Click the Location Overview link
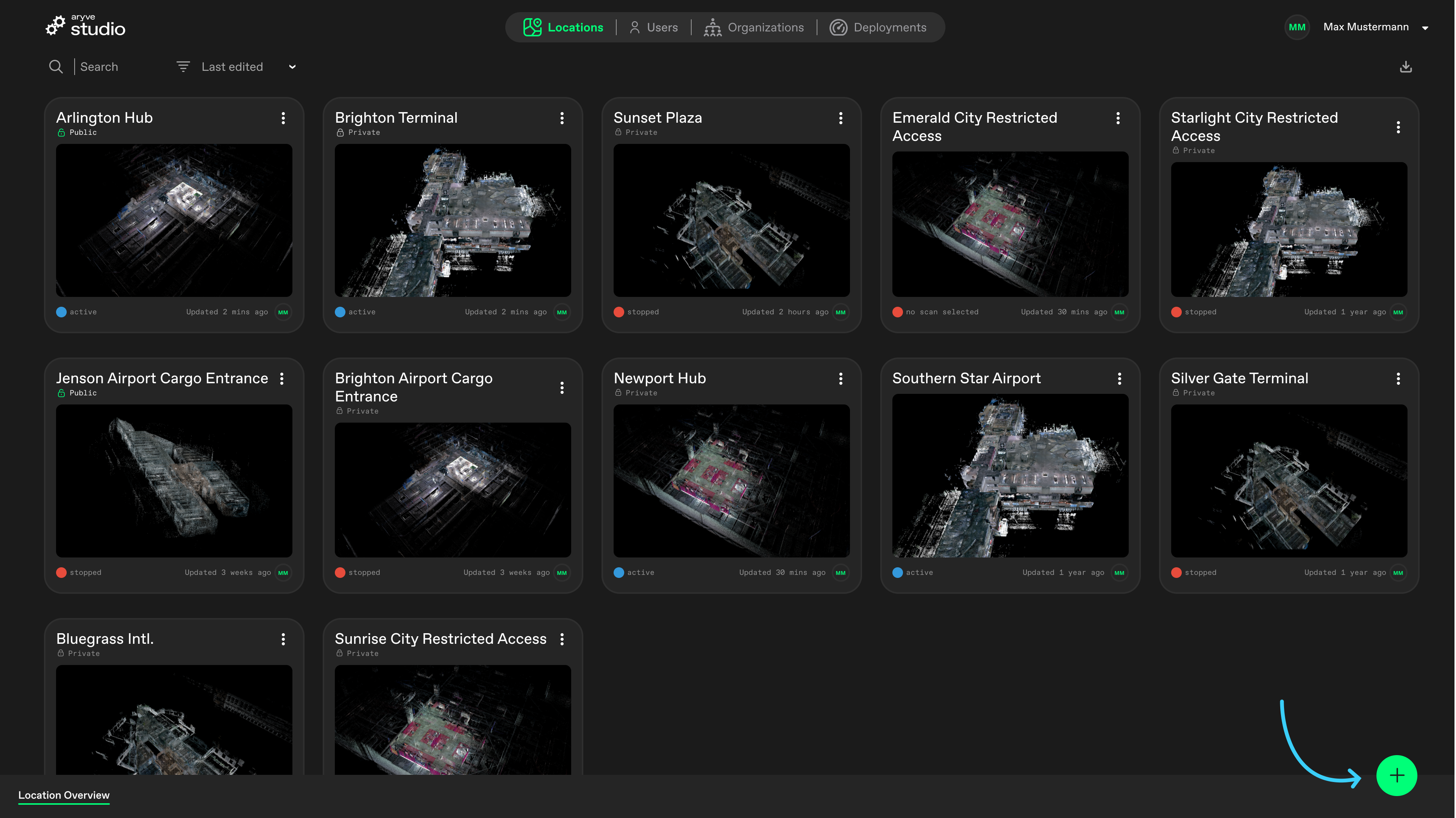This screenshot has height=818, width=1456. [x=64, y=795]
